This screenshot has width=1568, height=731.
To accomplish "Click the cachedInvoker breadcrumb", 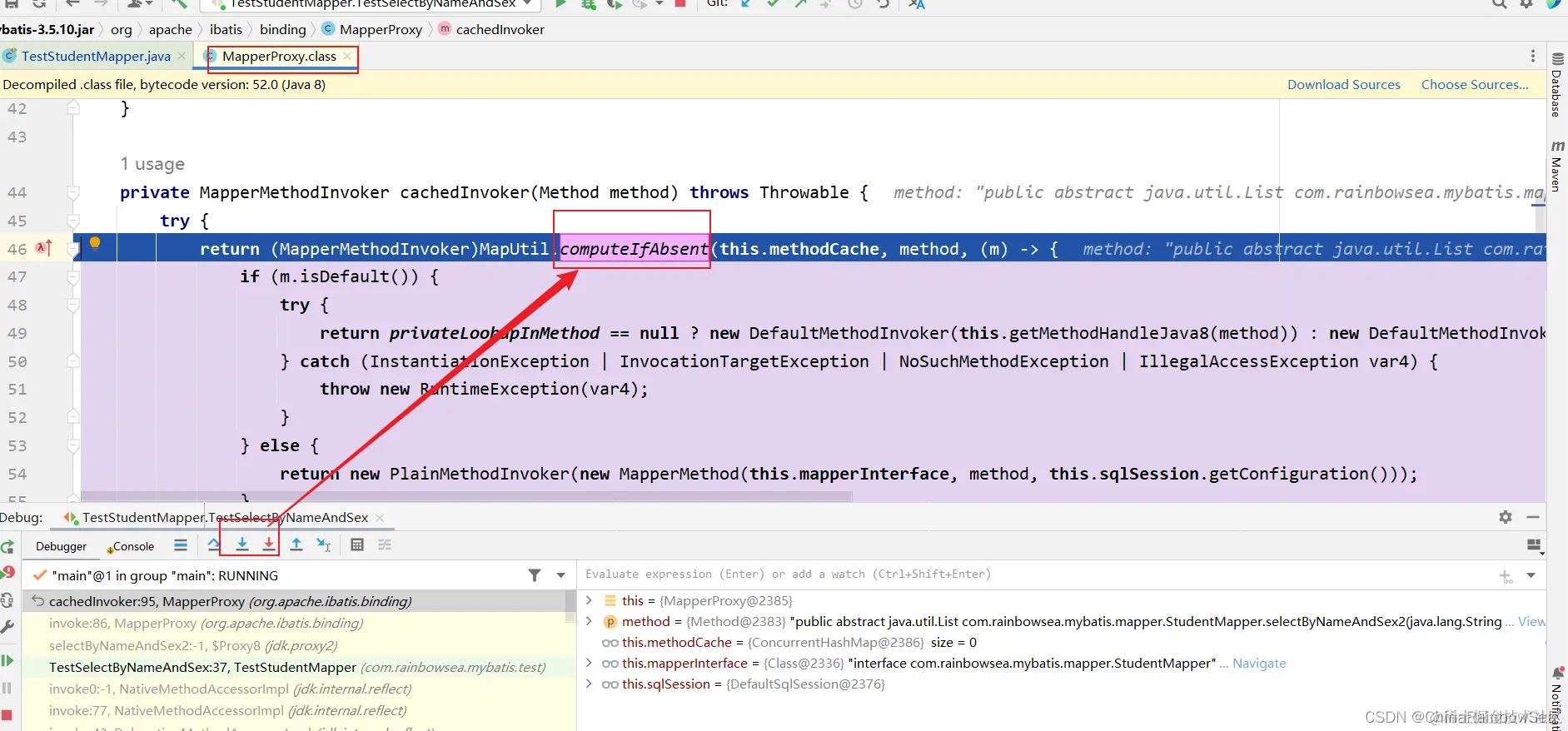I will 491,29.
